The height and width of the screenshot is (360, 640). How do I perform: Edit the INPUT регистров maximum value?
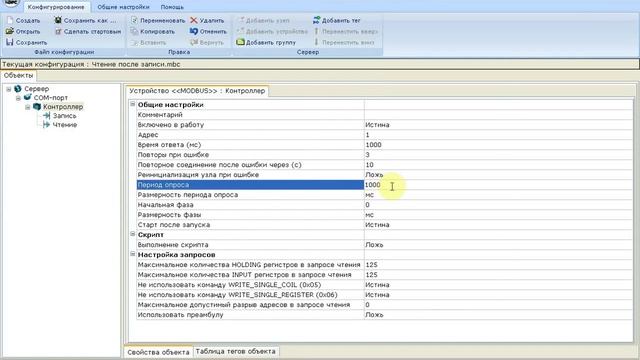(x=498, y=275)
